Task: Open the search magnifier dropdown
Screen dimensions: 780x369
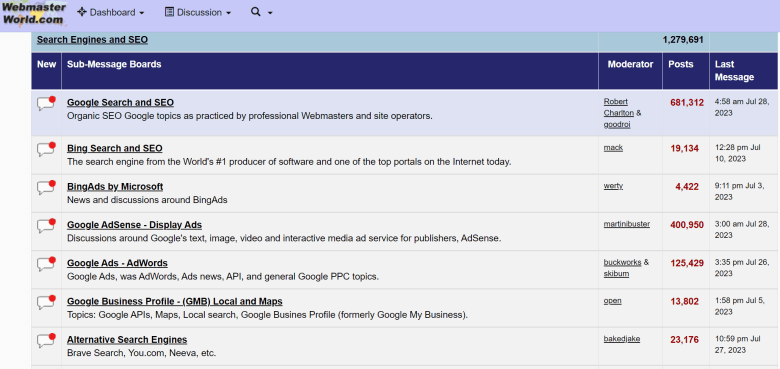Action: coord(262,12)
